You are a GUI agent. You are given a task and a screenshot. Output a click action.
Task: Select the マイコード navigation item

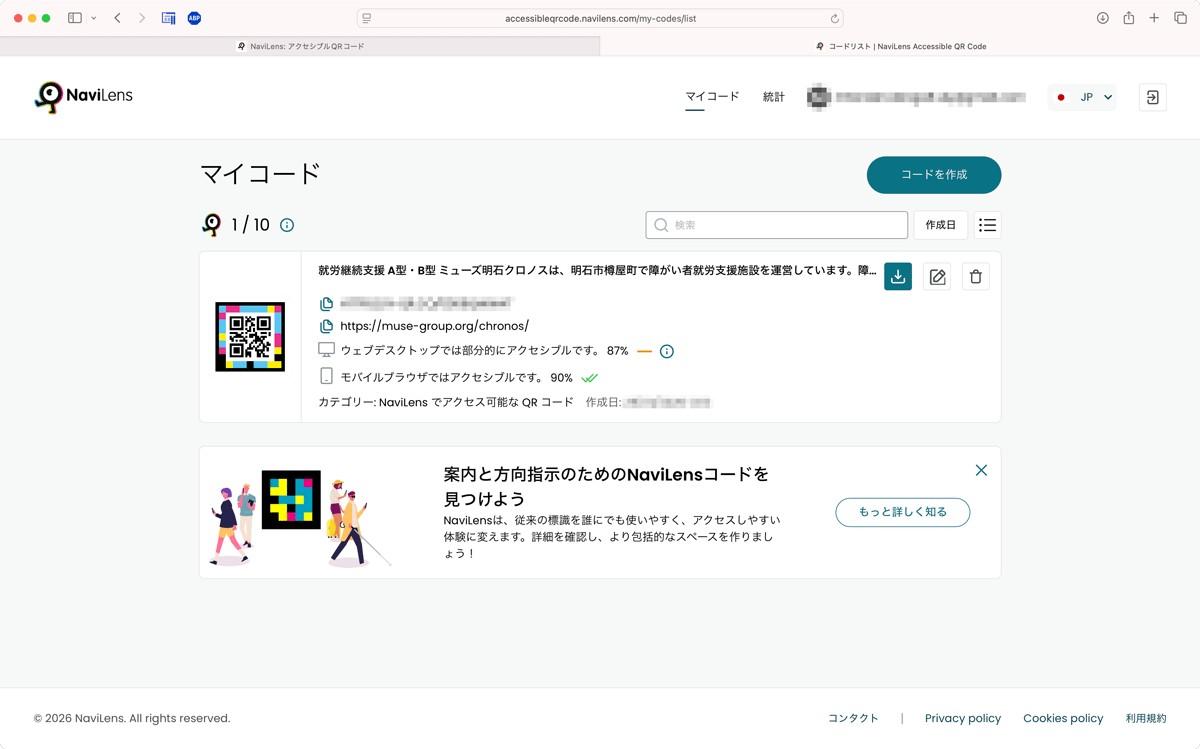click(712, 97)
